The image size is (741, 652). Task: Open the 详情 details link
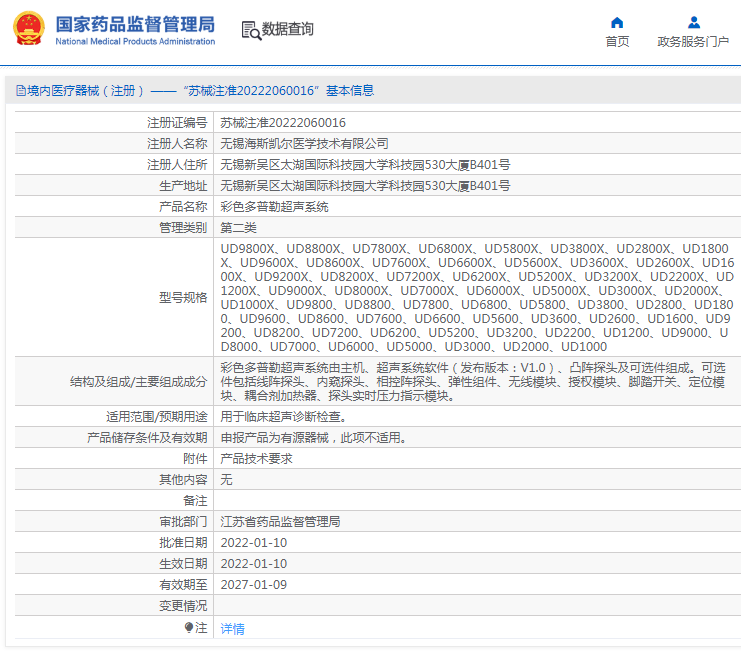233,628
